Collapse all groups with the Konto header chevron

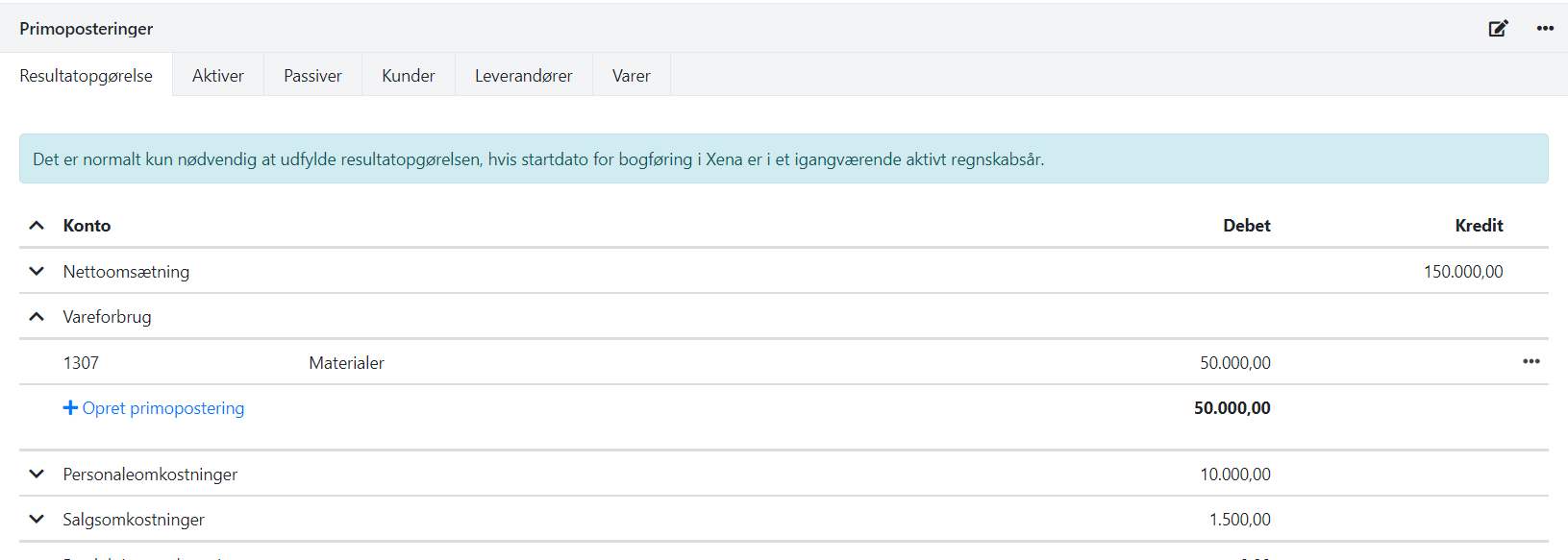[x=37, y=226]
